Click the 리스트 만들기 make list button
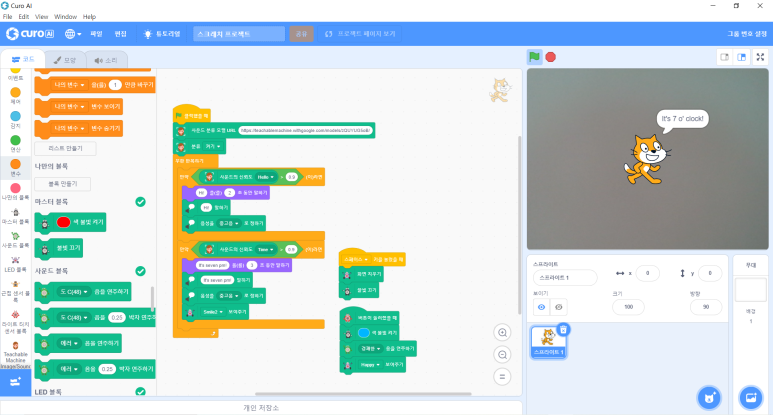This screenshot has height=415, width=773. pos(65,148)
